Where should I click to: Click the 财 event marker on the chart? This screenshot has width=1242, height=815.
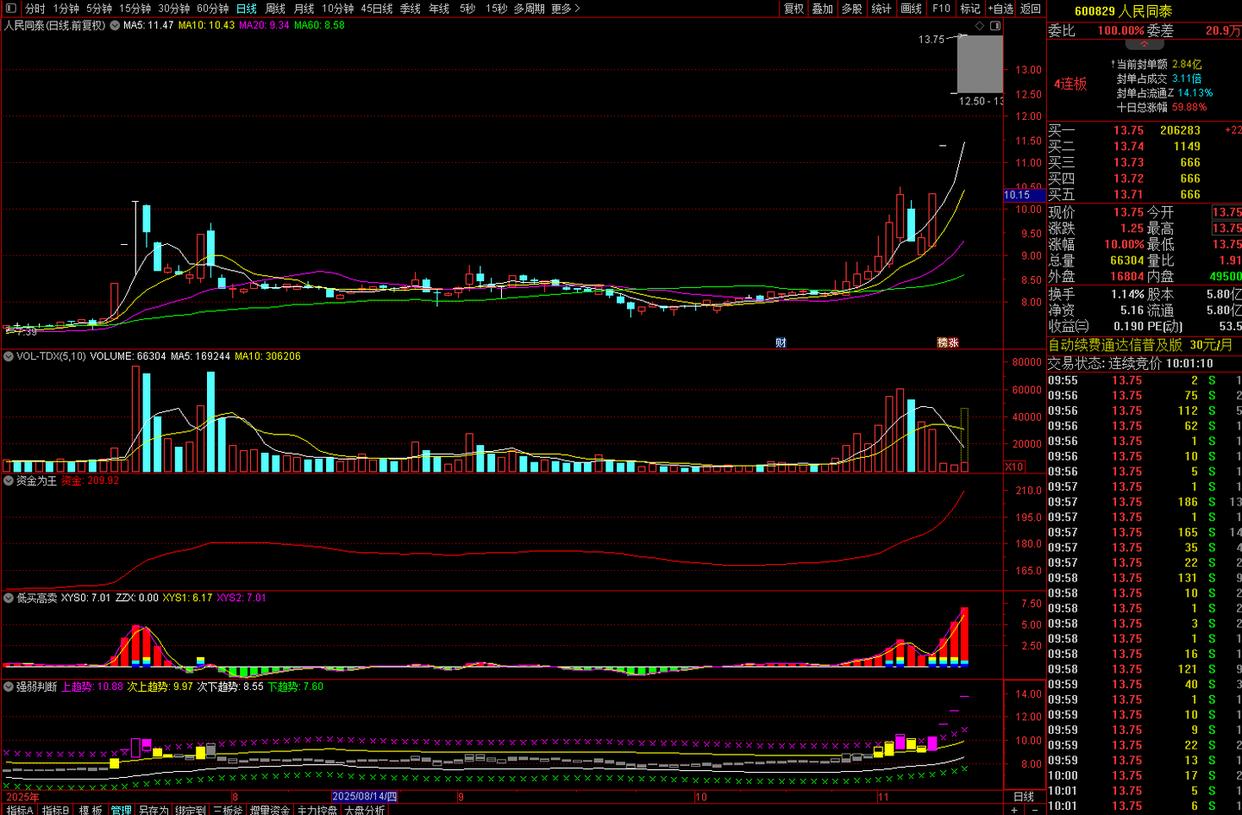click(x=781, y=342)
